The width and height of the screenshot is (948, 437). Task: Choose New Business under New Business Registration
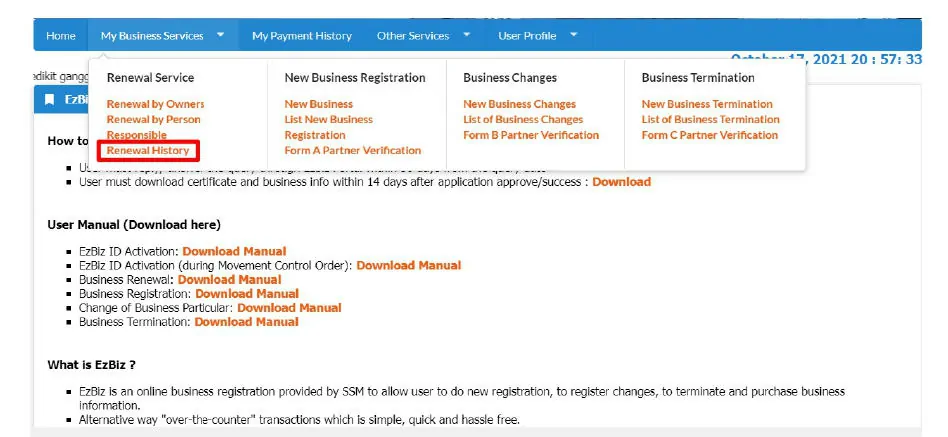pos(319,104)
